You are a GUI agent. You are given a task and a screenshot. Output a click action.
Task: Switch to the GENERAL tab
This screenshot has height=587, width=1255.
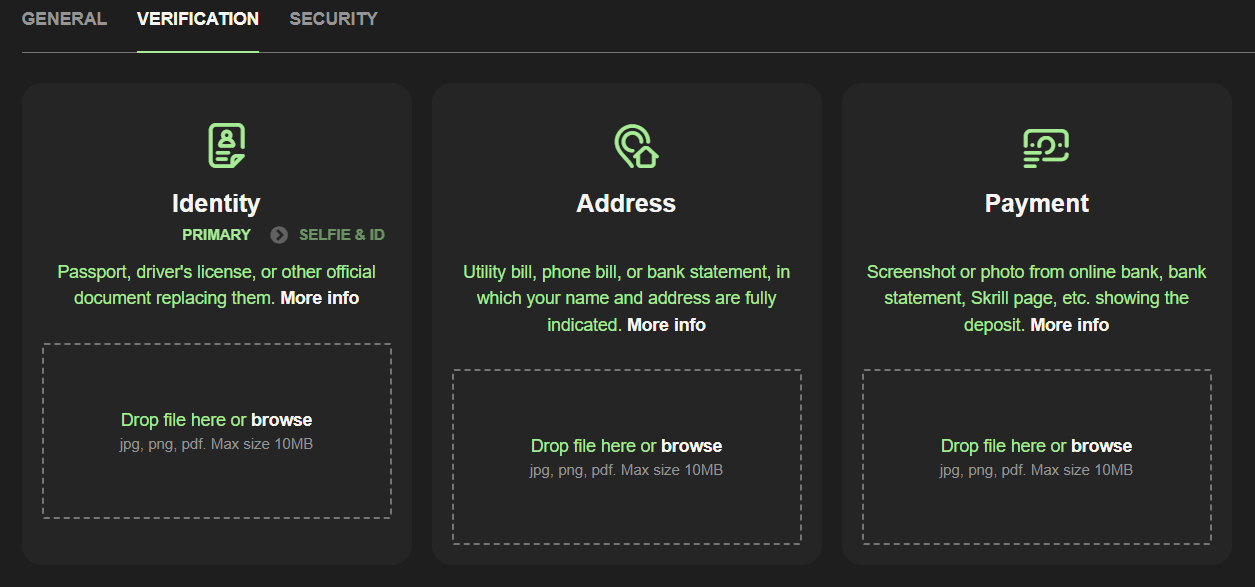point(64,18)
